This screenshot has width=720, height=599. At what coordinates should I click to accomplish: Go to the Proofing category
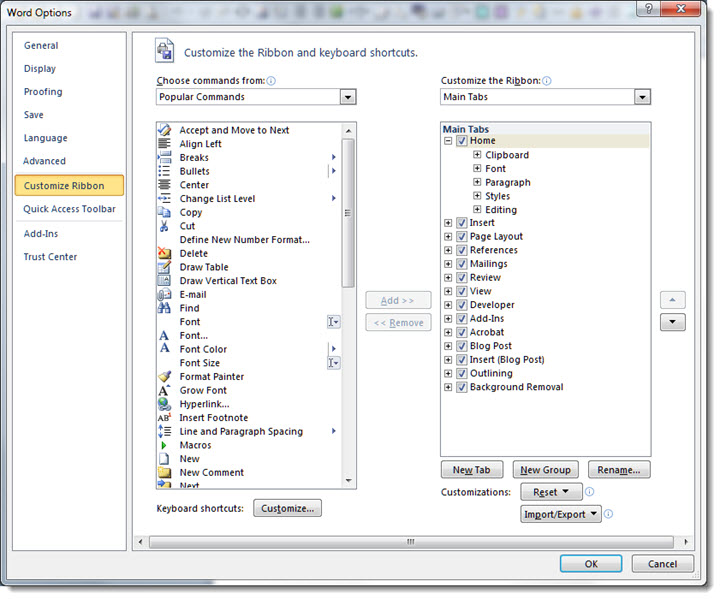point(43,91)
